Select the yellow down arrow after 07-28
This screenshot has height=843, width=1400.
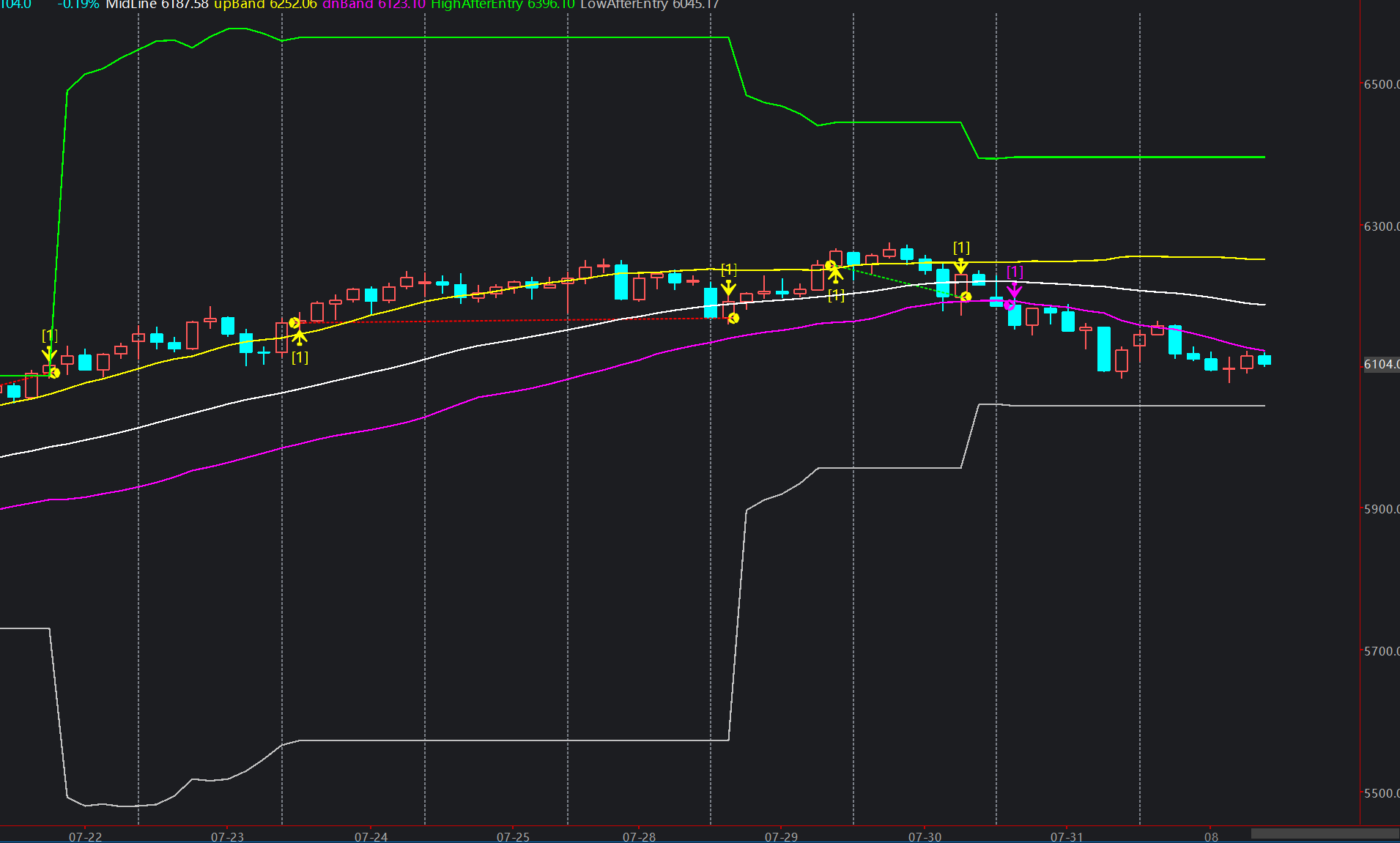pos(728,287)
